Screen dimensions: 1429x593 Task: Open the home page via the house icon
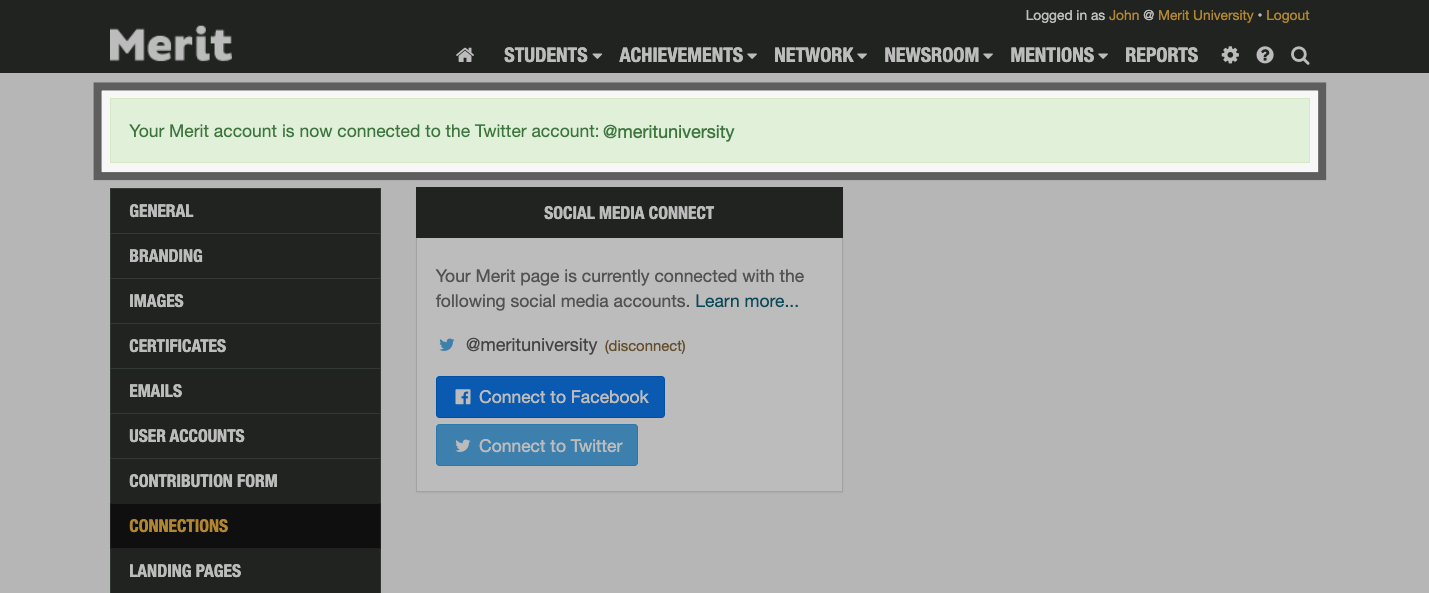[464, 55]
